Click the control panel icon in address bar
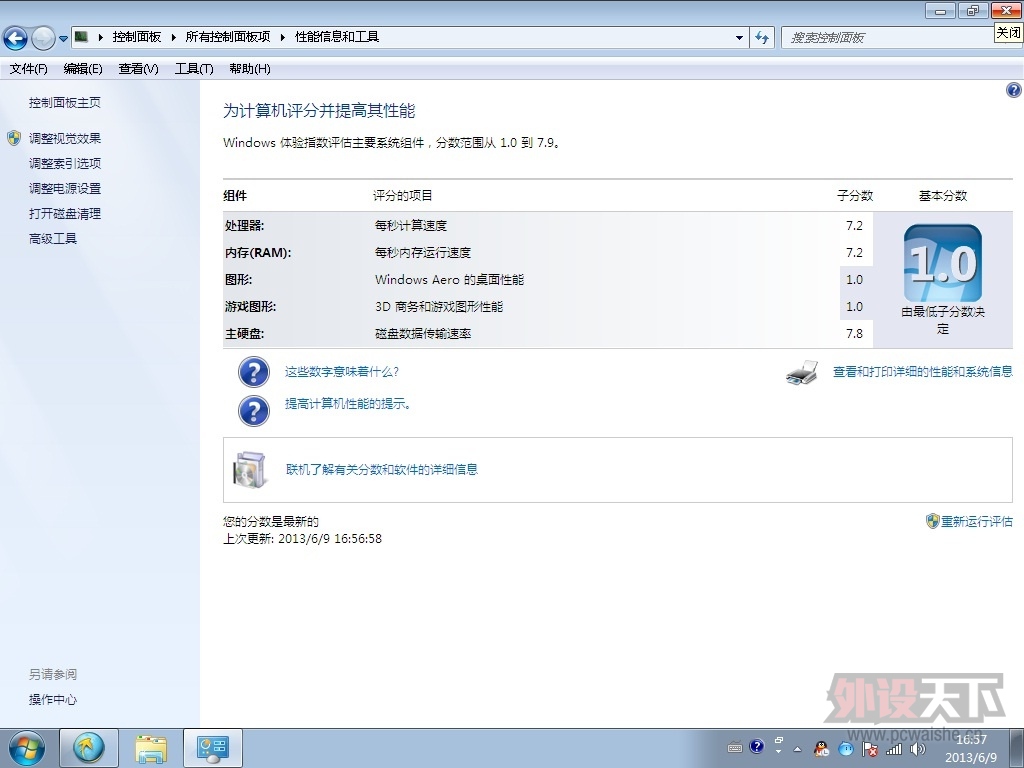Viewport: 1024px width, 768px height. [81, 37]
